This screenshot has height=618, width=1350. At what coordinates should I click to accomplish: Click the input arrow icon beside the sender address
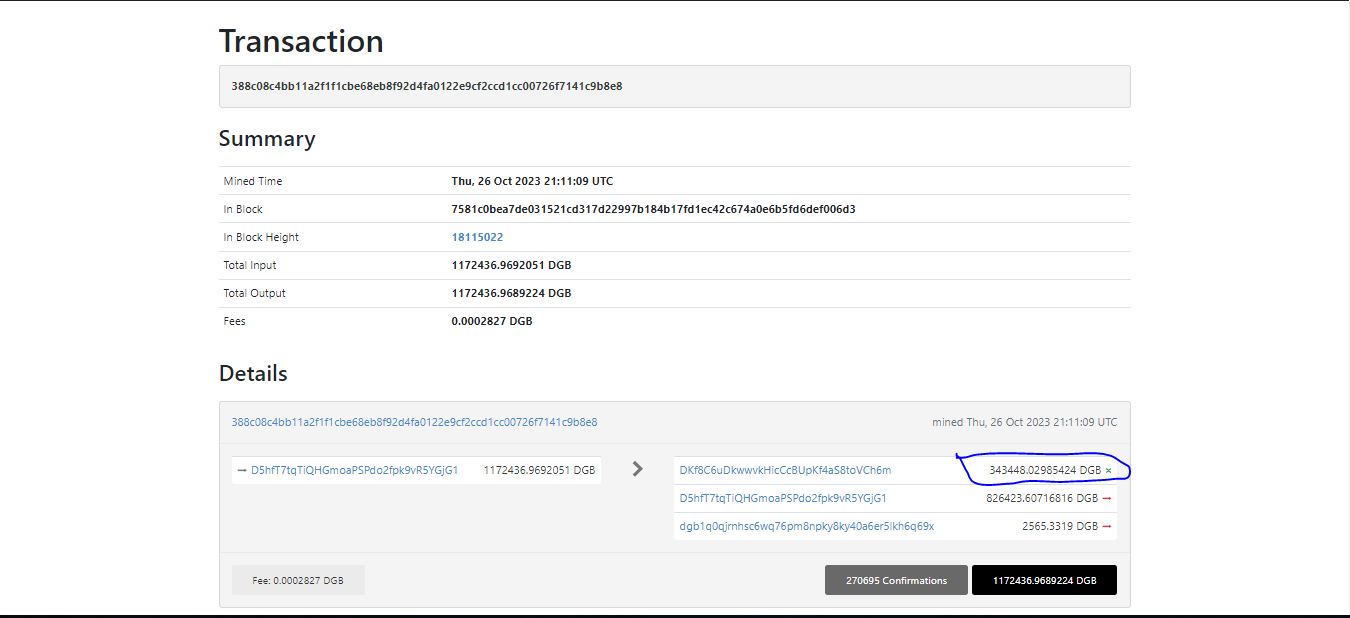pyautogui.click(x=242, y=470)
